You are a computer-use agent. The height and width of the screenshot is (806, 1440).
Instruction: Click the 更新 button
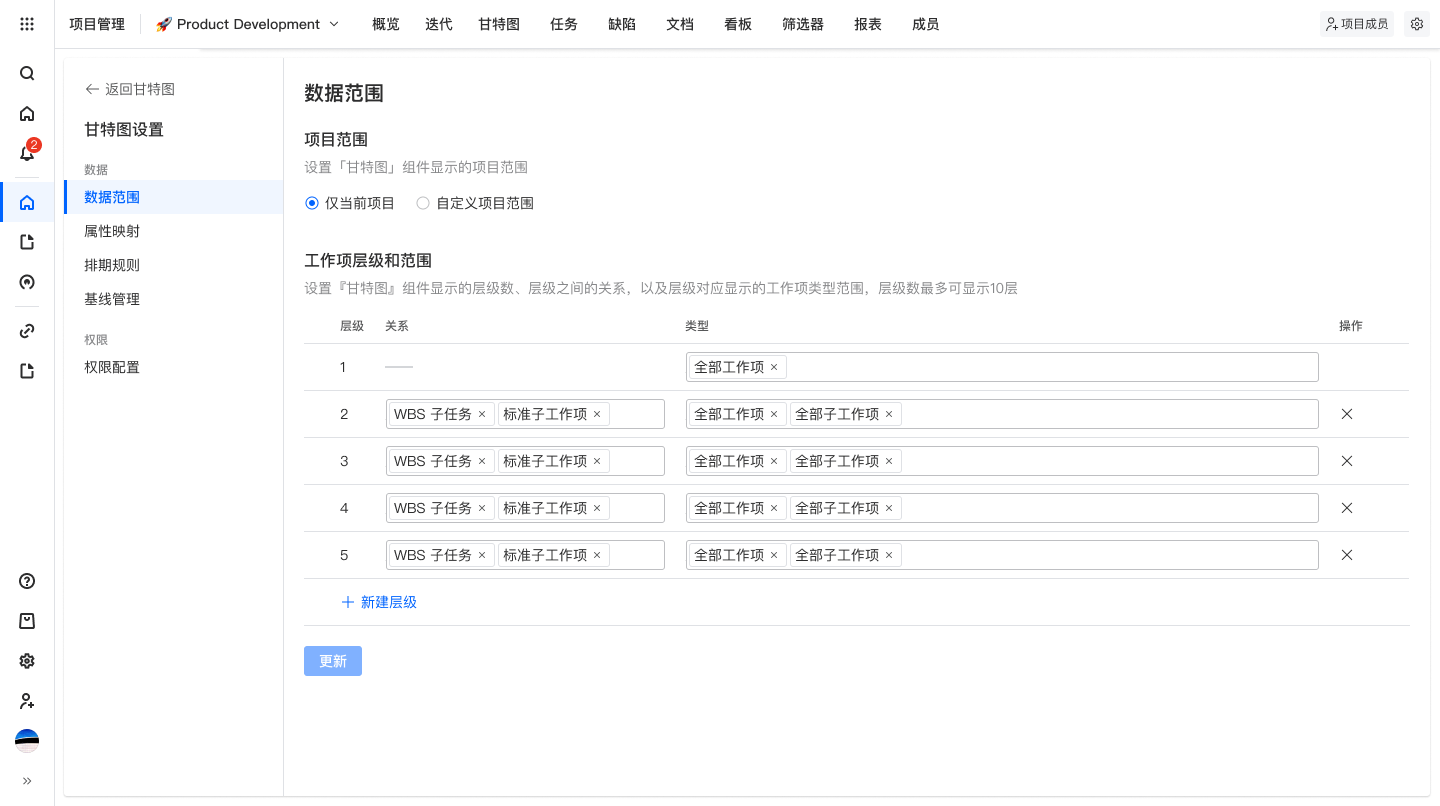click(x=333, y=661)
